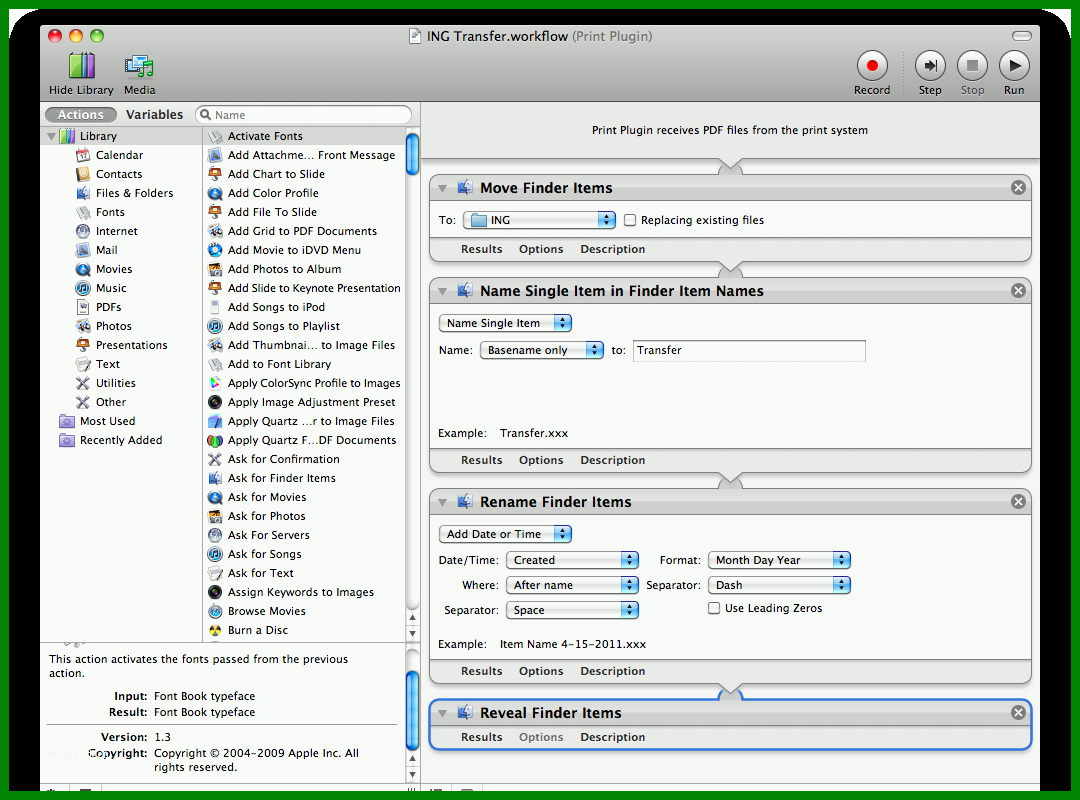Open the Dash separator dropdown
The height and width of the screenshot is (800, 1080).
pyautogui.click(x=780, y=585)
